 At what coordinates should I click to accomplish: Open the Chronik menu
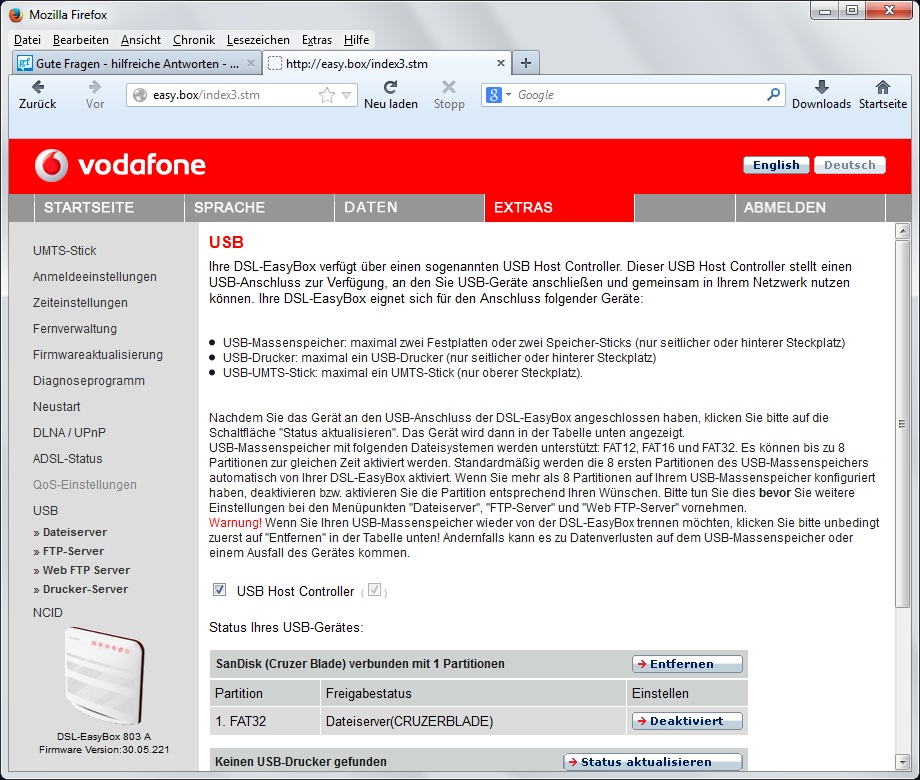[194, 40]
